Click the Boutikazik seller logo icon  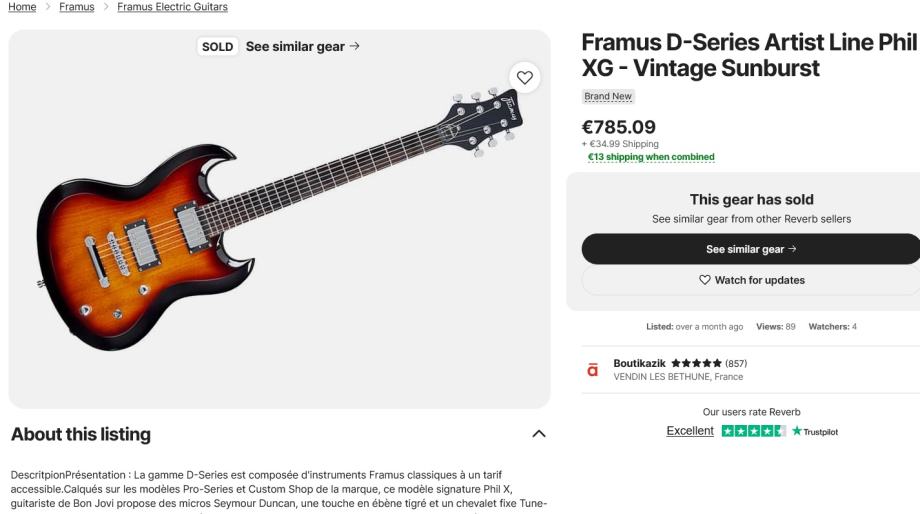pos(592,369)
